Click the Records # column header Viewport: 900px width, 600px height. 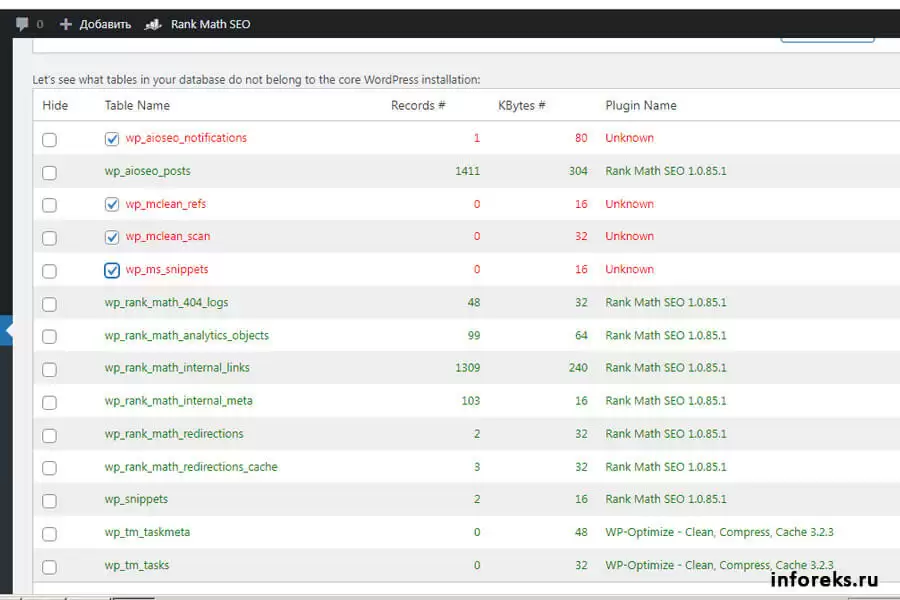(x=418, y=106)
